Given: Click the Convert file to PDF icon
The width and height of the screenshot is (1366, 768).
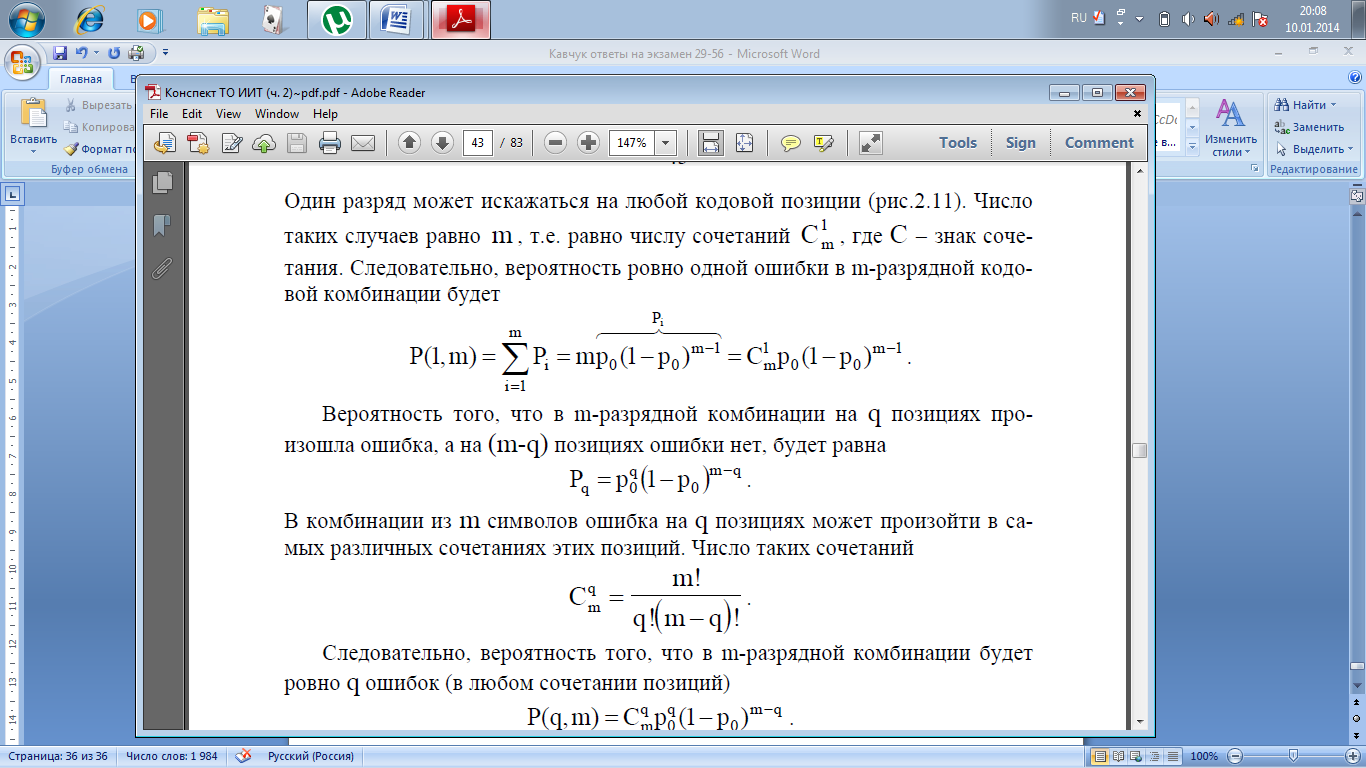Looking at the screenshot, I should click(199, 143).
